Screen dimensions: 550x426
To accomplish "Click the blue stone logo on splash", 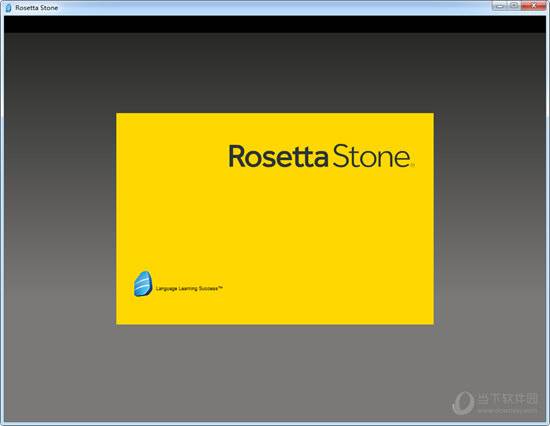I will tap(143, 284).
